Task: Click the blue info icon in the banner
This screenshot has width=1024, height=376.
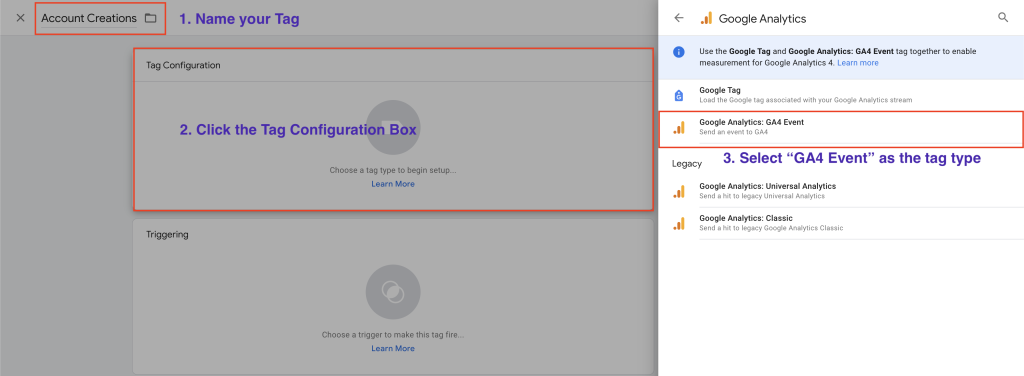Action: point(679,52)
